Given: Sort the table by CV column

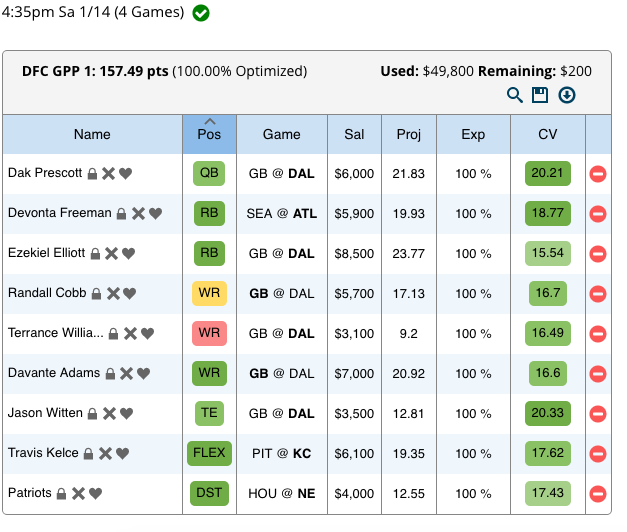Looking at the screenshot, I should click(x=547, y=134).
